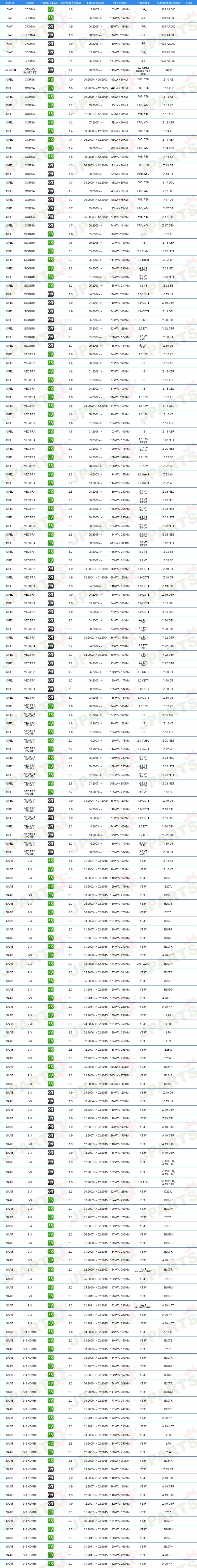Click engine code Z 28 NEL in Signum row
This screenshot has width=197, height=1568.
tap(169, 268)
